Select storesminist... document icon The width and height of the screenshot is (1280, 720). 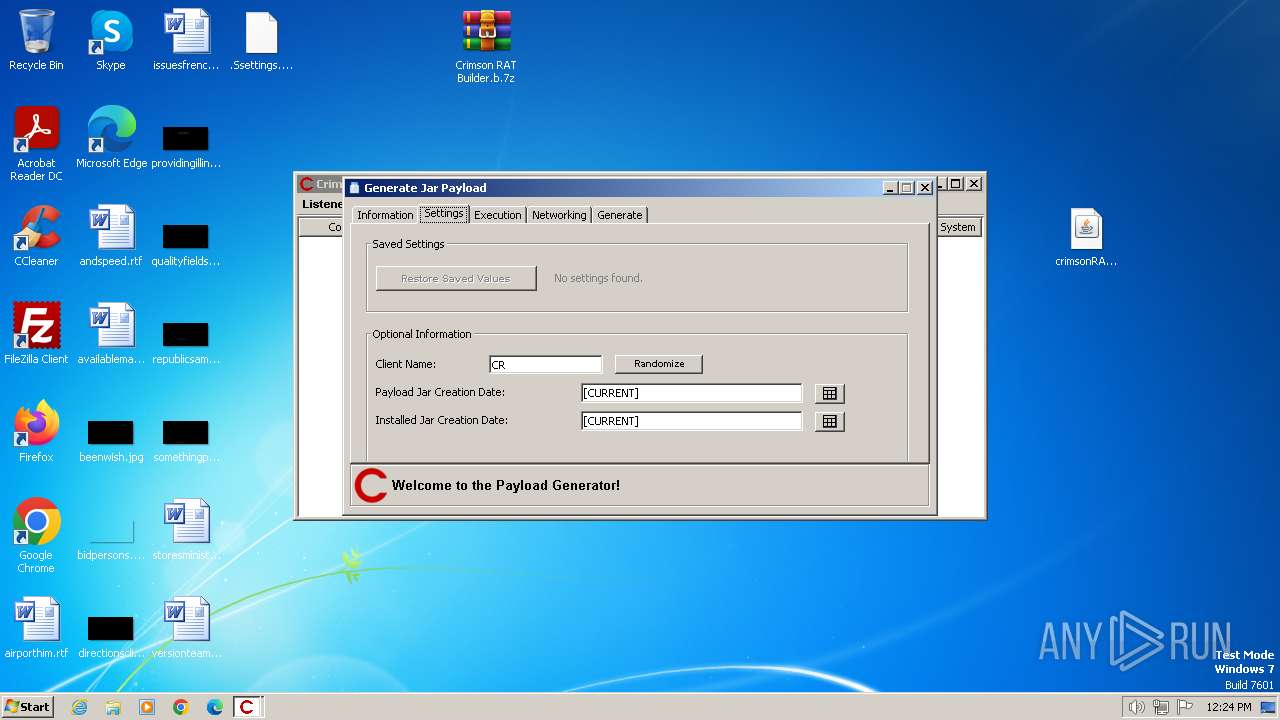(x=186, y=530)
